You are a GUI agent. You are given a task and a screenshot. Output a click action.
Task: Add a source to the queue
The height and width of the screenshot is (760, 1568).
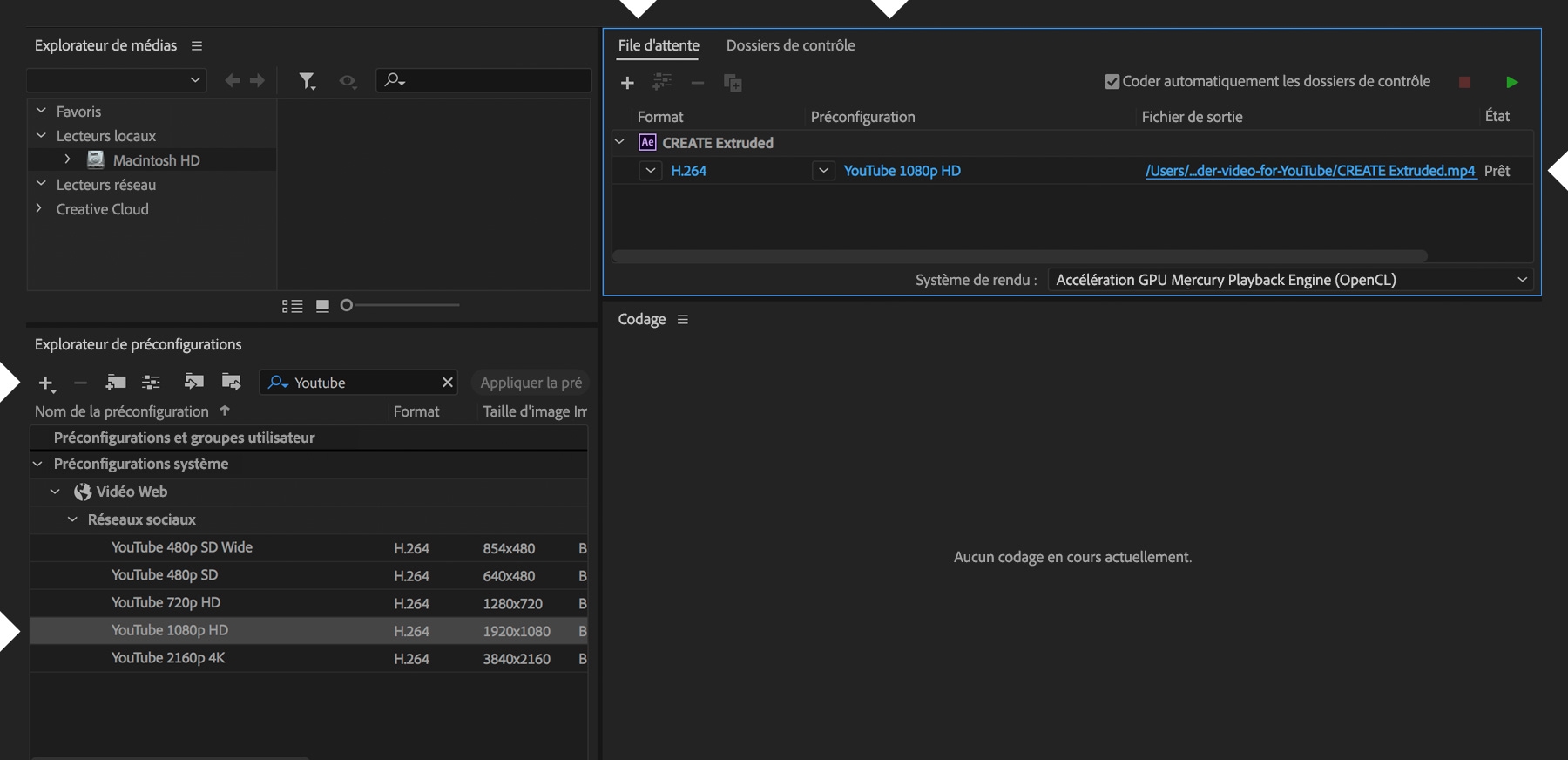[x=627, y=83]
